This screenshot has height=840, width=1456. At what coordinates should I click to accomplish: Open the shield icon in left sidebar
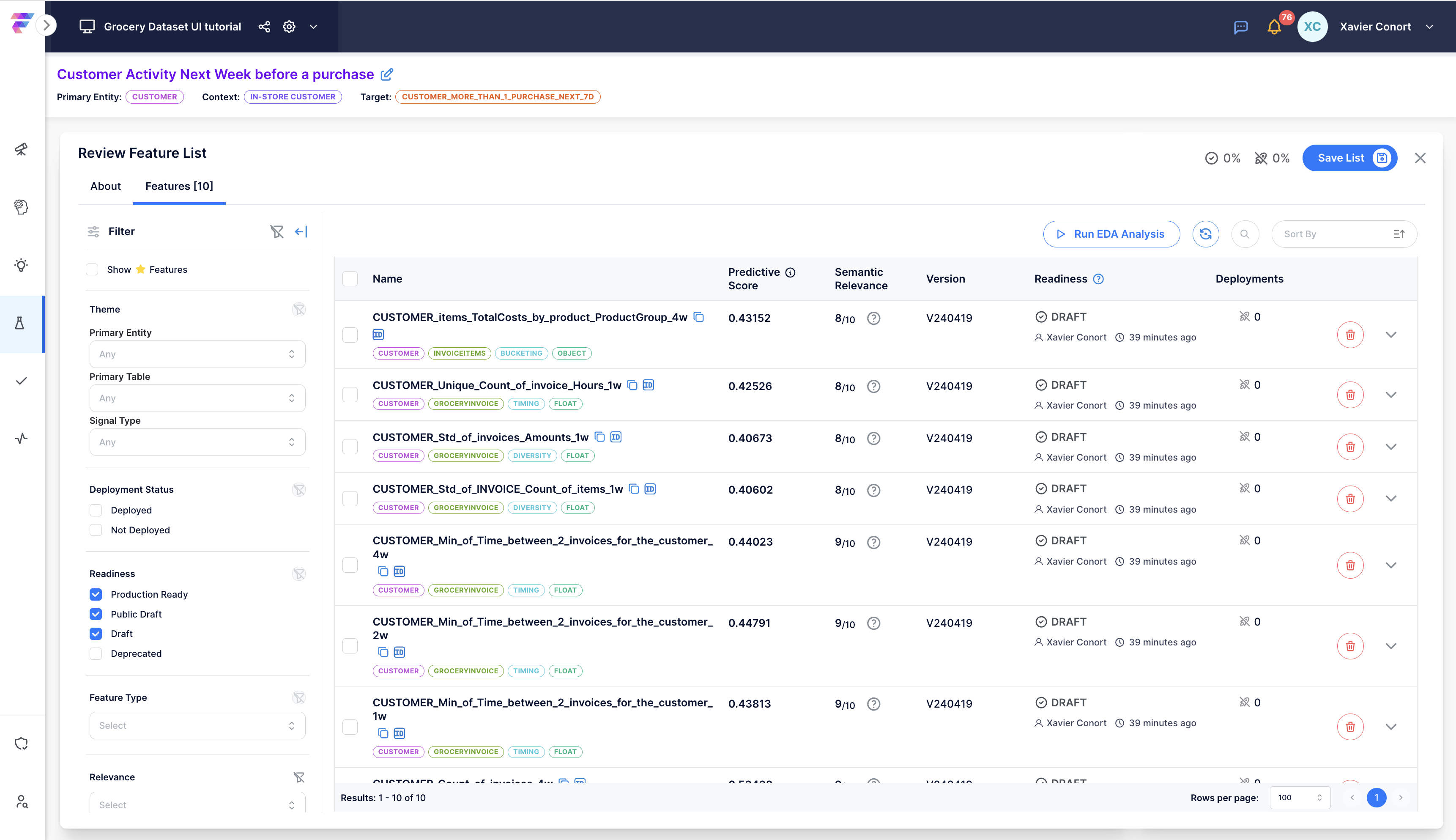click(21, 744)
